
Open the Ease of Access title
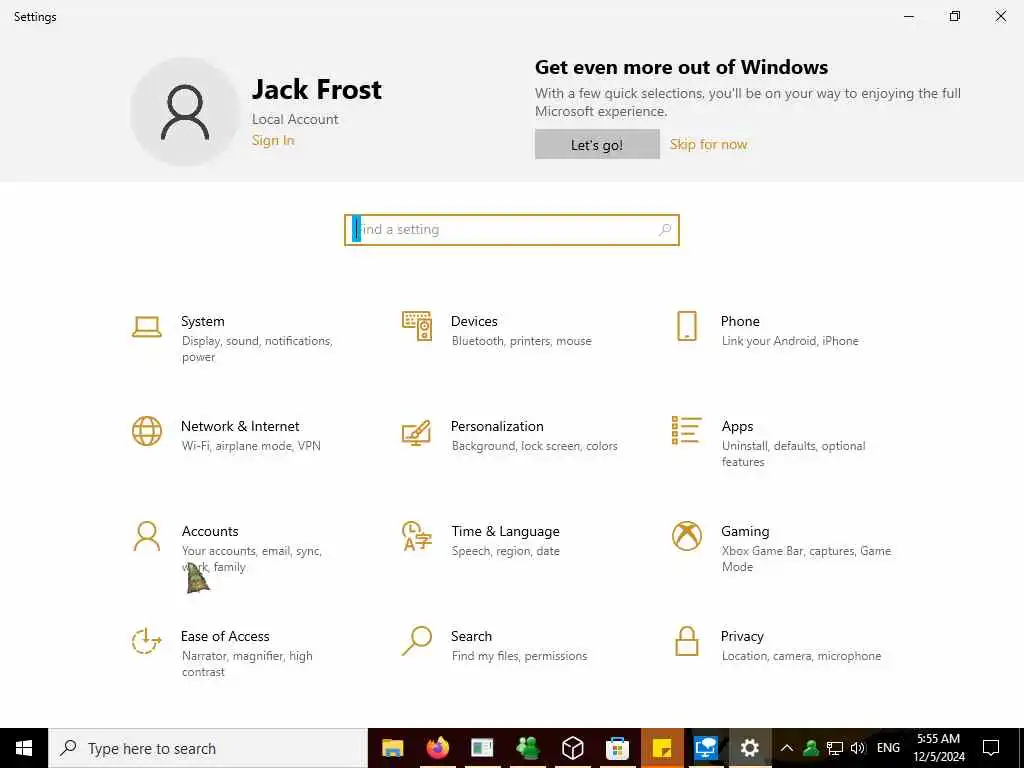pyautogui.click(x=225, y=636)
